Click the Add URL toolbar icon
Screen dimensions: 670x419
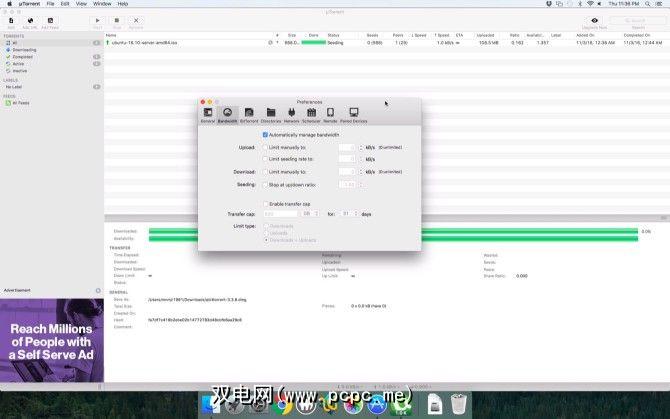[29, 22]
